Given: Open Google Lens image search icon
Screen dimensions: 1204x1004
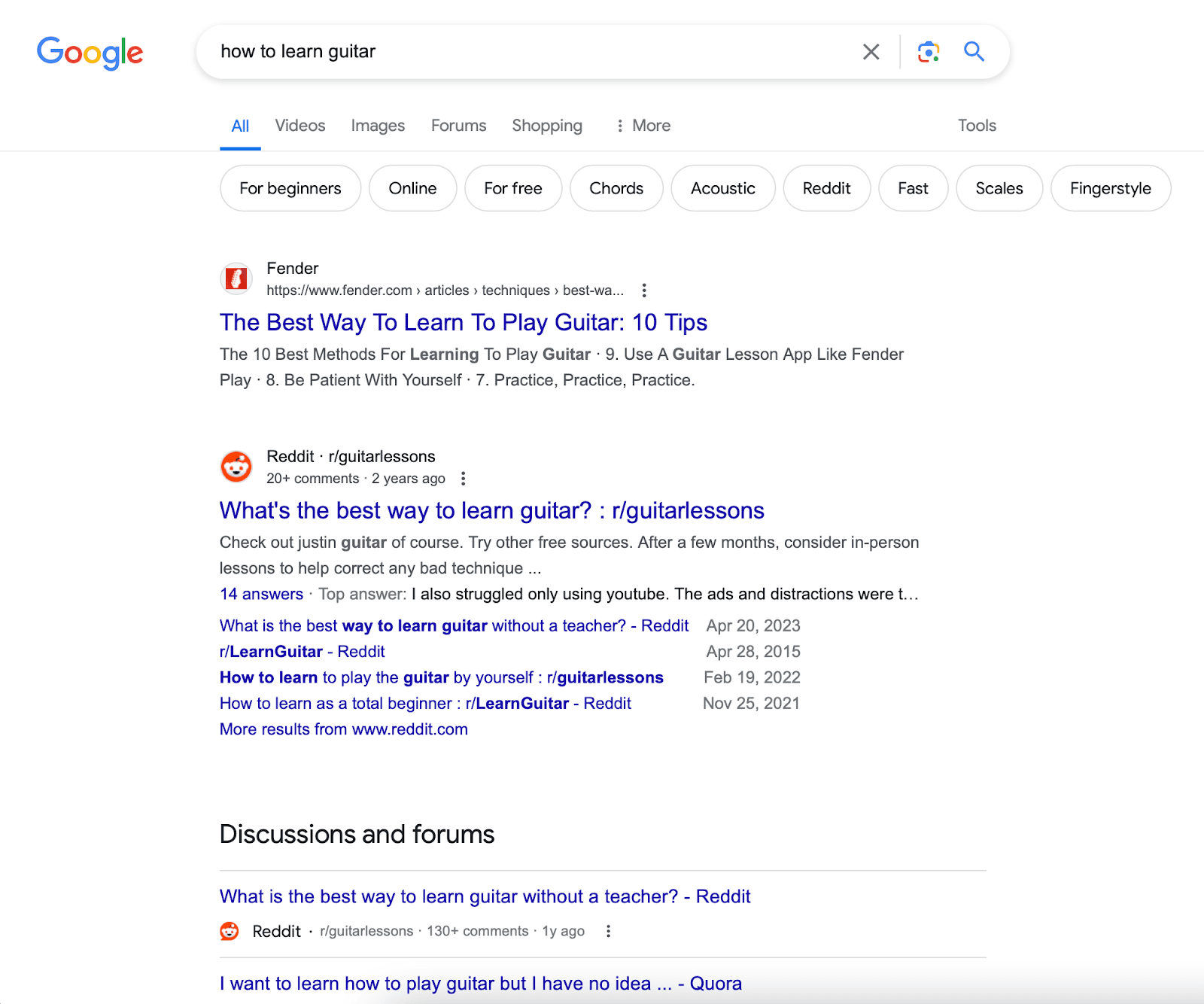Looking at the screenshot, I should pyautogui.click(x=929, y=52).
